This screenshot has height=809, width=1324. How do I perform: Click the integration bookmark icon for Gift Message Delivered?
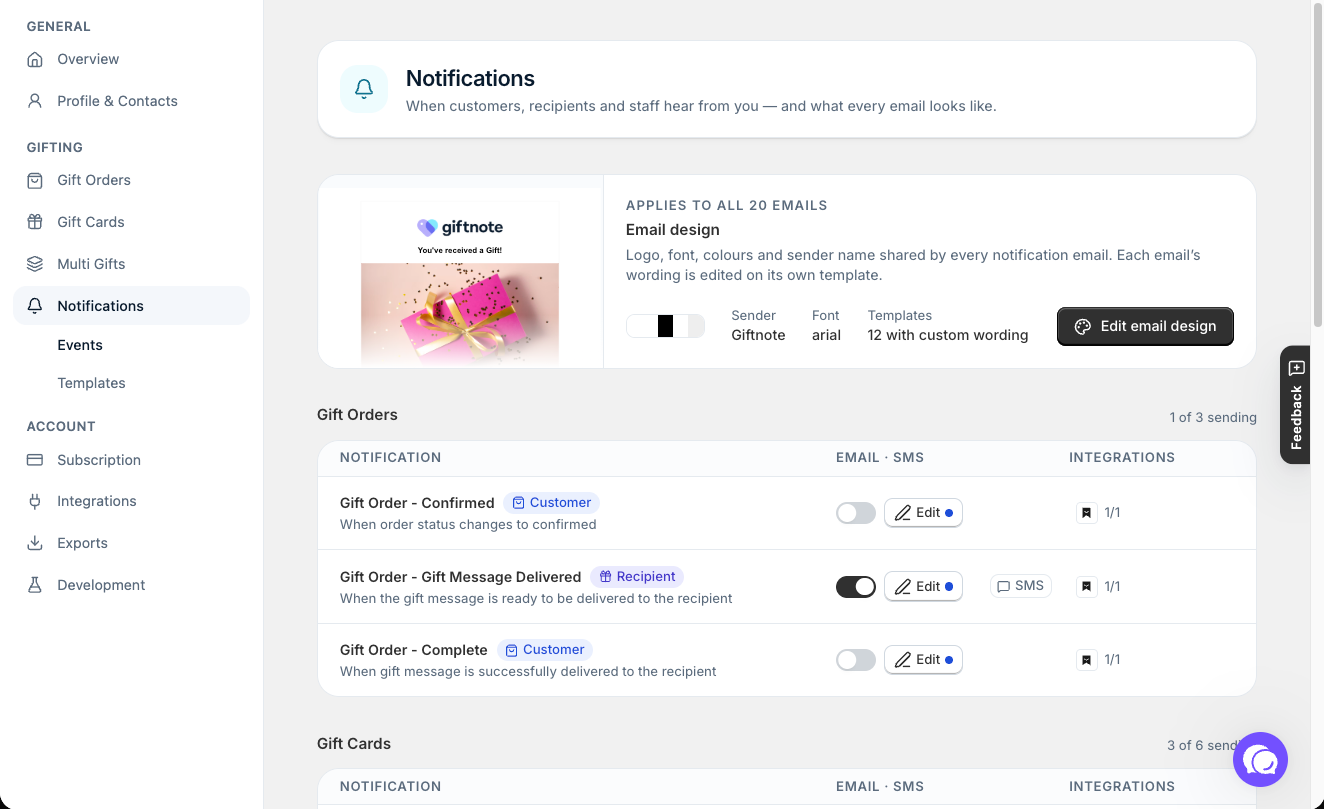(x=1086, y=586)
